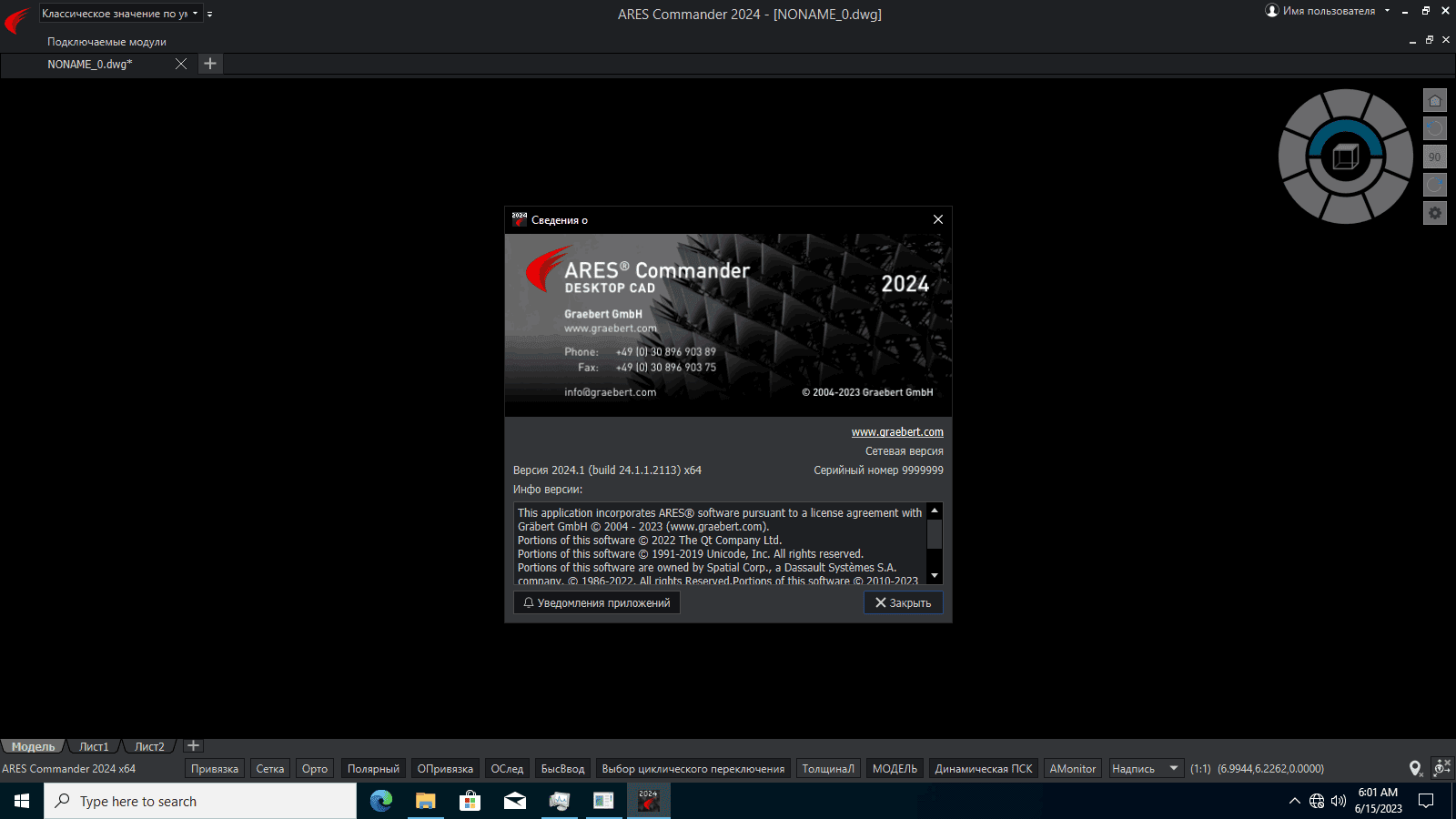The height and width of the screenshot is (819, 1456).
Task: Add new drawing tab with plus icon
Action: 210,64
